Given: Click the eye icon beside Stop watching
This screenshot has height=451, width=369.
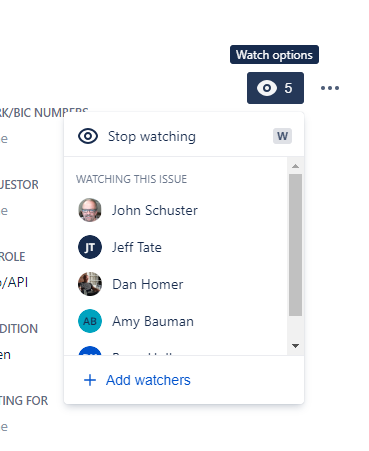Looking at the screenshot, I should [88, 136].
